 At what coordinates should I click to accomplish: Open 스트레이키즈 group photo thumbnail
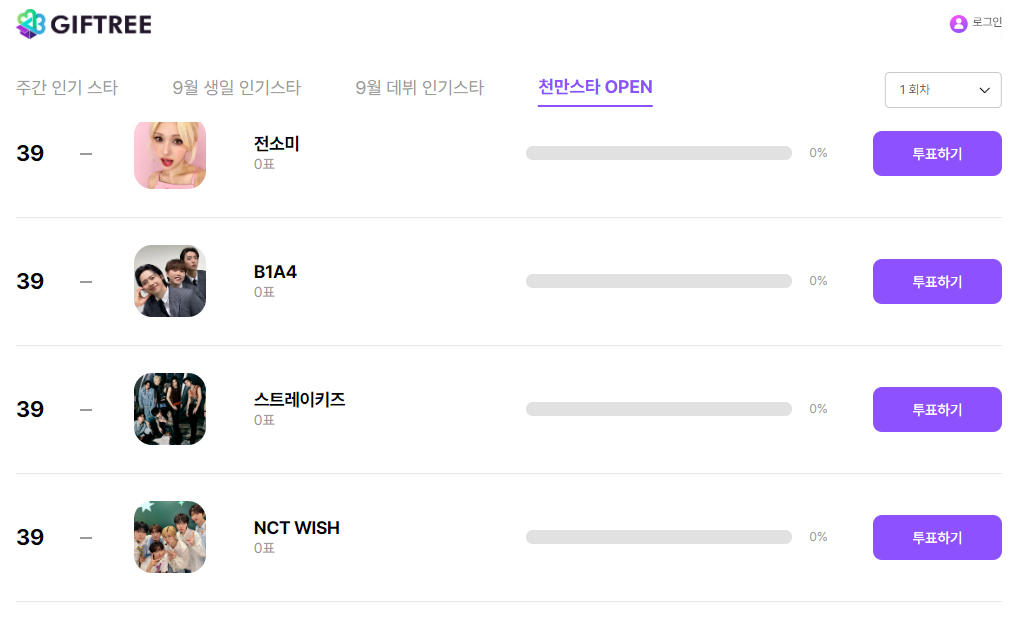click(170, 409)
